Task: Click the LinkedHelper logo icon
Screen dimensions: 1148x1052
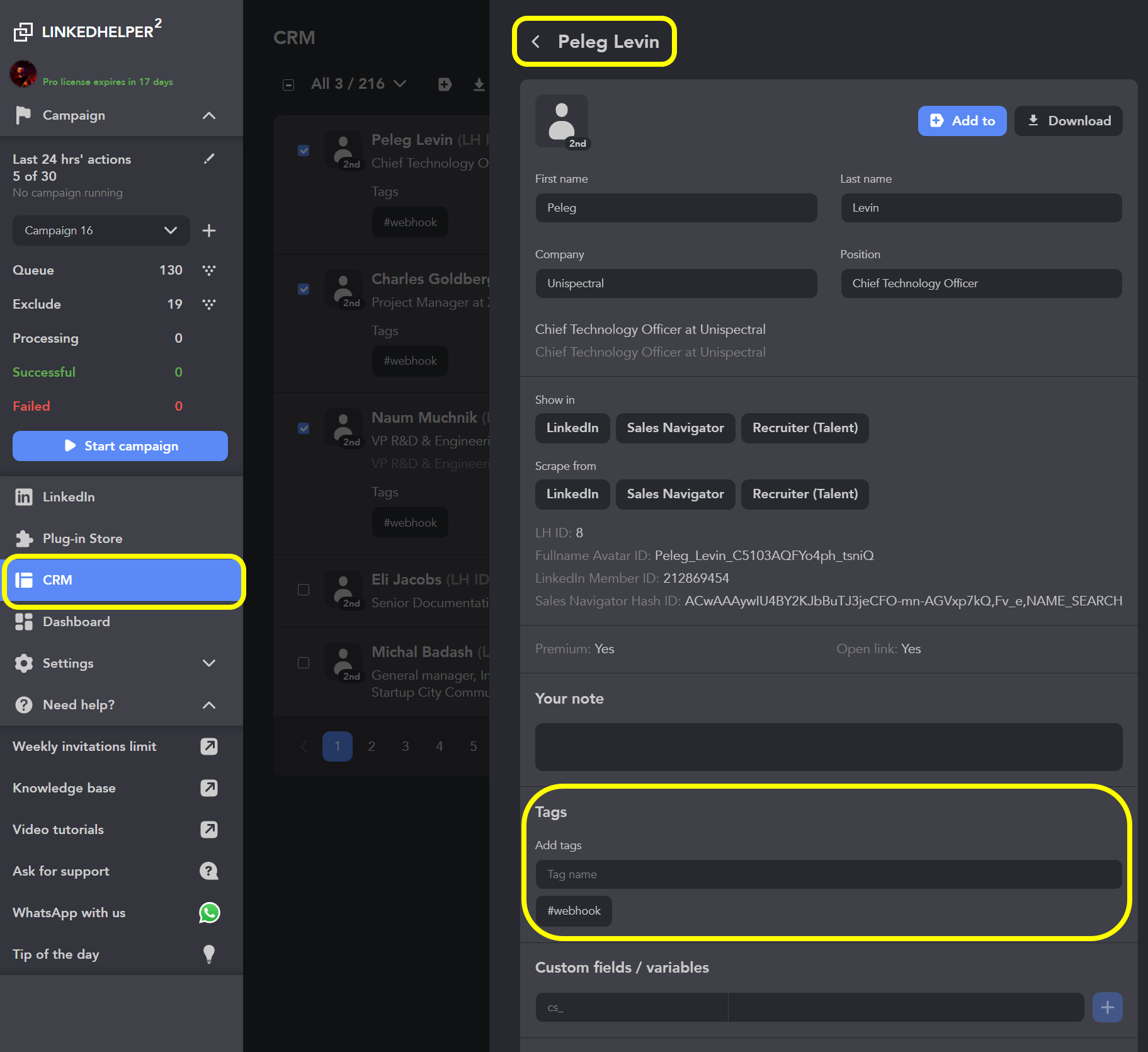Action: tap(23, 31)
